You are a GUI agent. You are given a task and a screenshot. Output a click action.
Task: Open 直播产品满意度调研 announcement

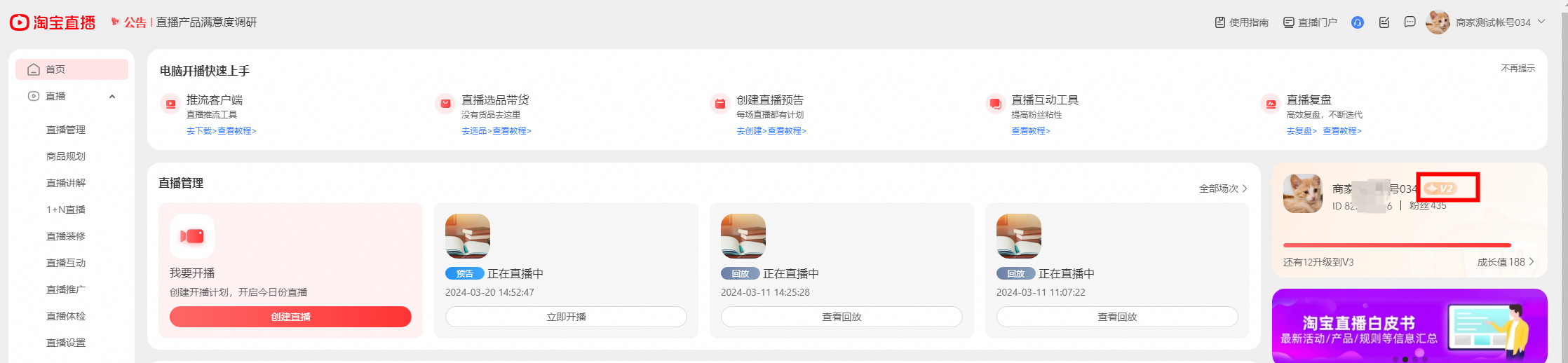206,22
